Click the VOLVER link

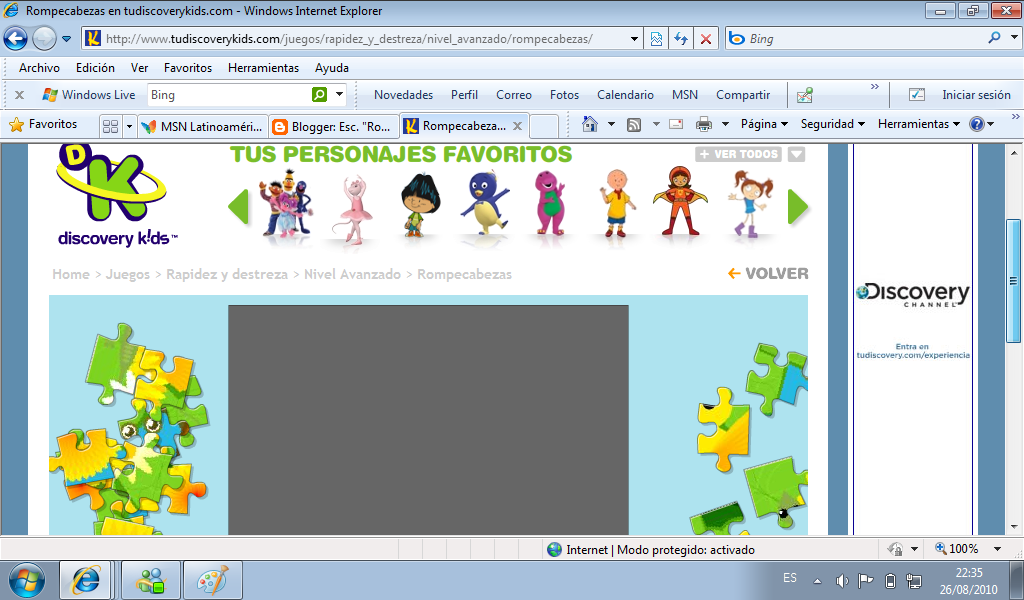768,274
